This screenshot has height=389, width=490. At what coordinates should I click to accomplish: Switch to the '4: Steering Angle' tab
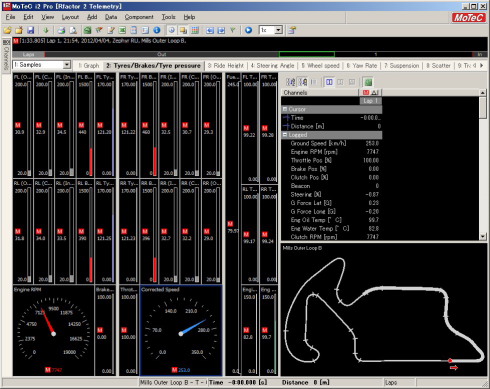(272, 66)
